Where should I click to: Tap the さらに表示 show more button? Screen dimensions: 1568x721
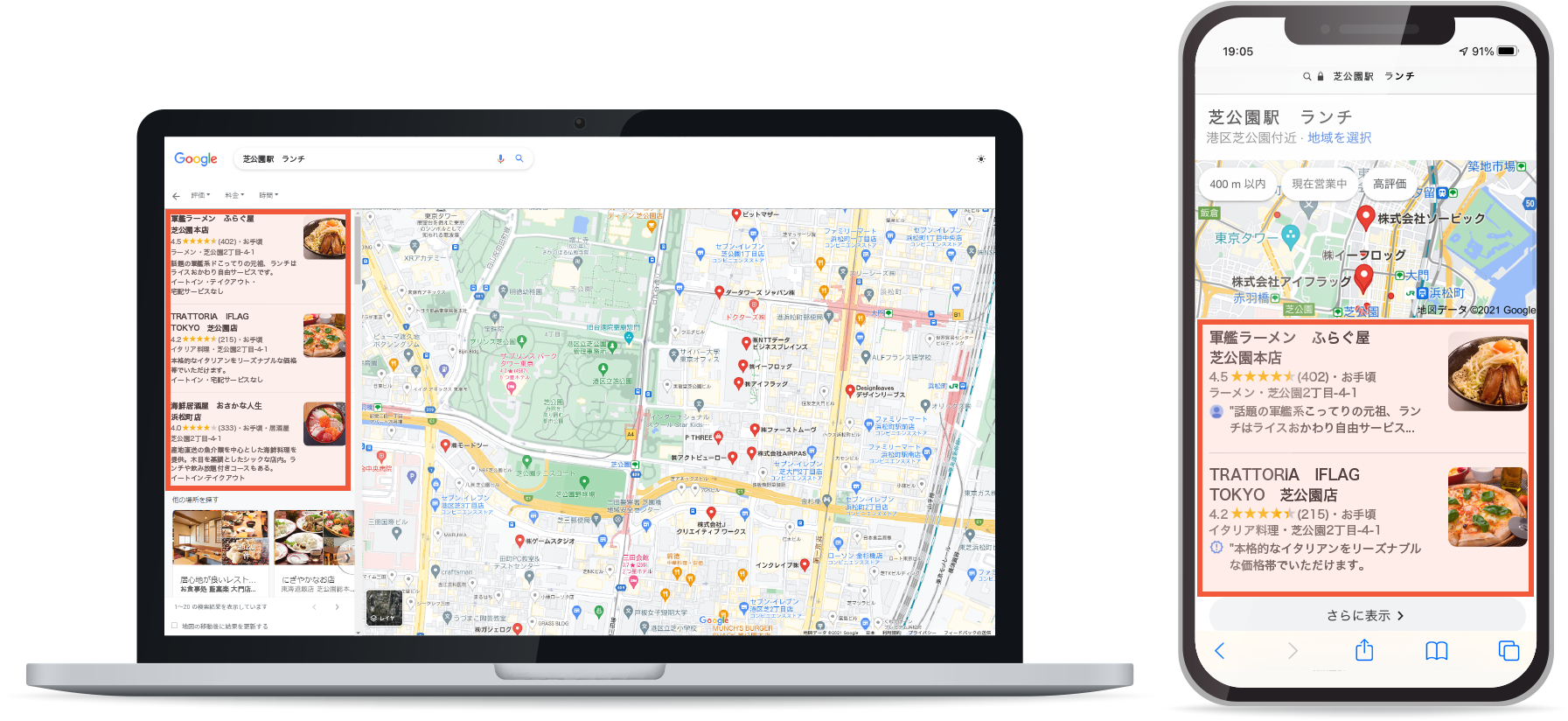point(1364,615)
